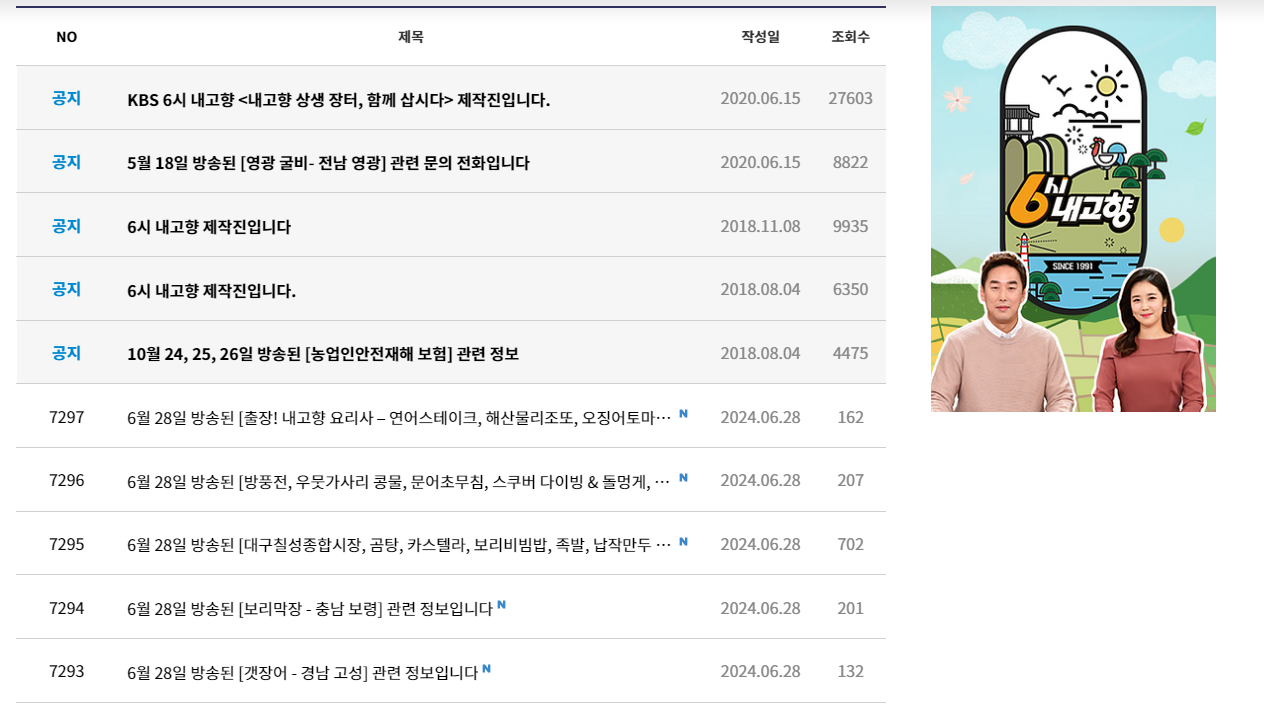
Task: Click the N badge beside 갯장어 post
Action: (x=486, y=668)
